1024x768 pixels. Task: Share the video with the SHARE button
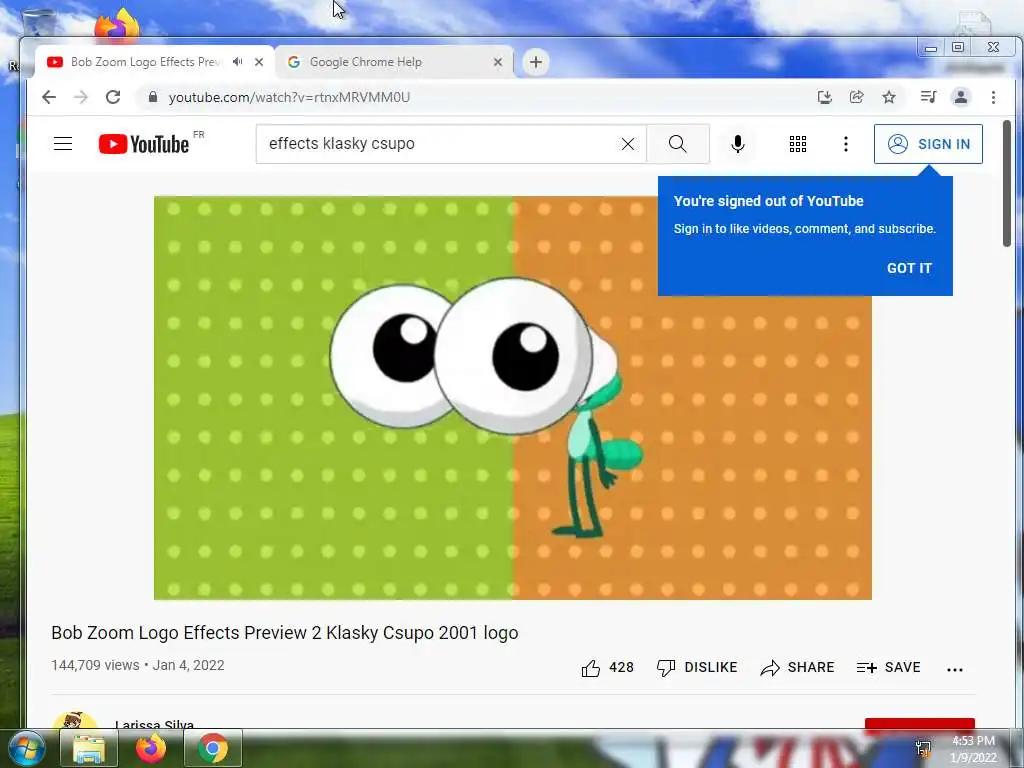coord(797,668)
